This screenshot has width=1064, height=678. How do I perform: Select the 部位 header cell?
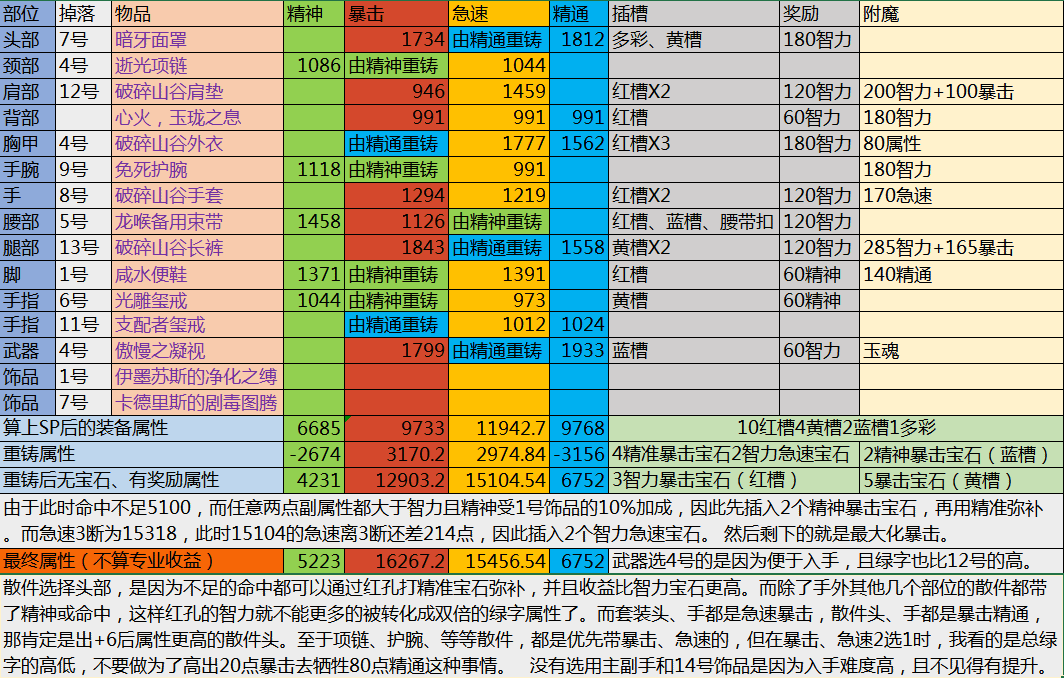27,14
